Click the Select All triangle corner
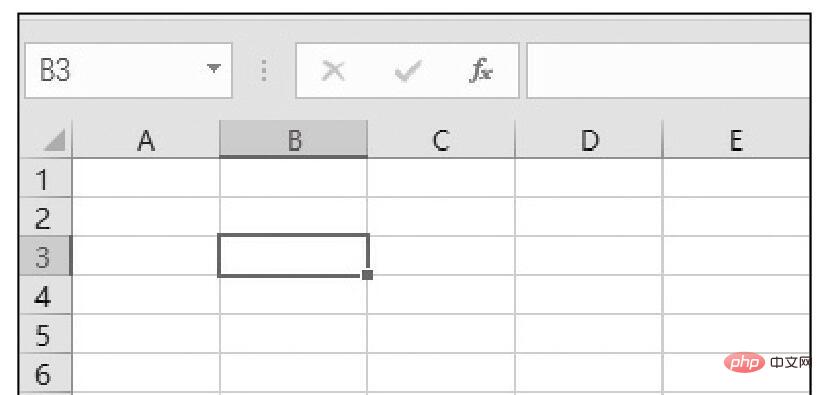 click(x=55, y=140)
